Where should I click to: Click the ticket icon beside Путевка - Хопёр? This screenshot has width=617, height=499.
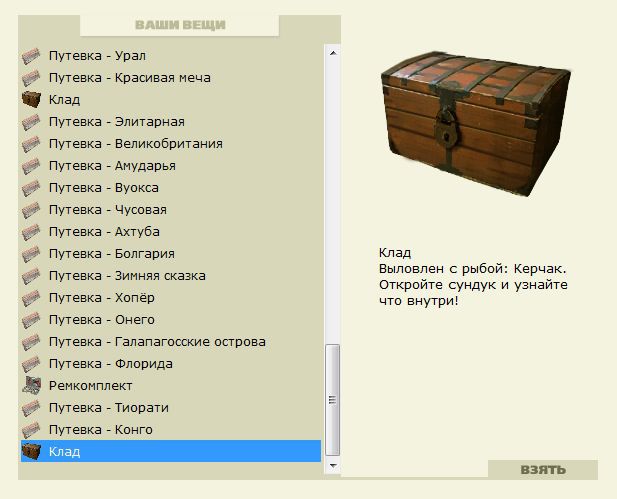(x=31, y=298)
